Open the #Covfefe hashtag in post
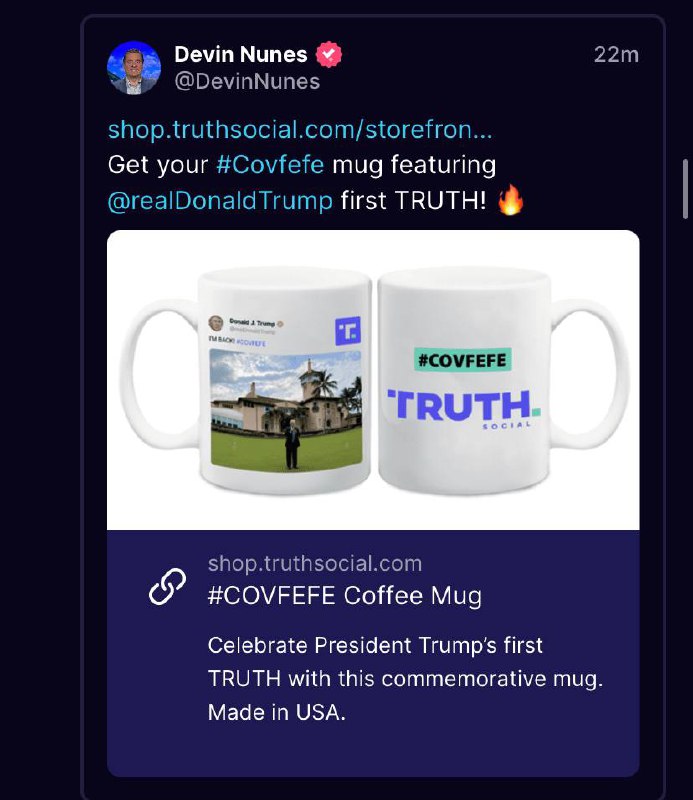693x800 pixels. 270,165
